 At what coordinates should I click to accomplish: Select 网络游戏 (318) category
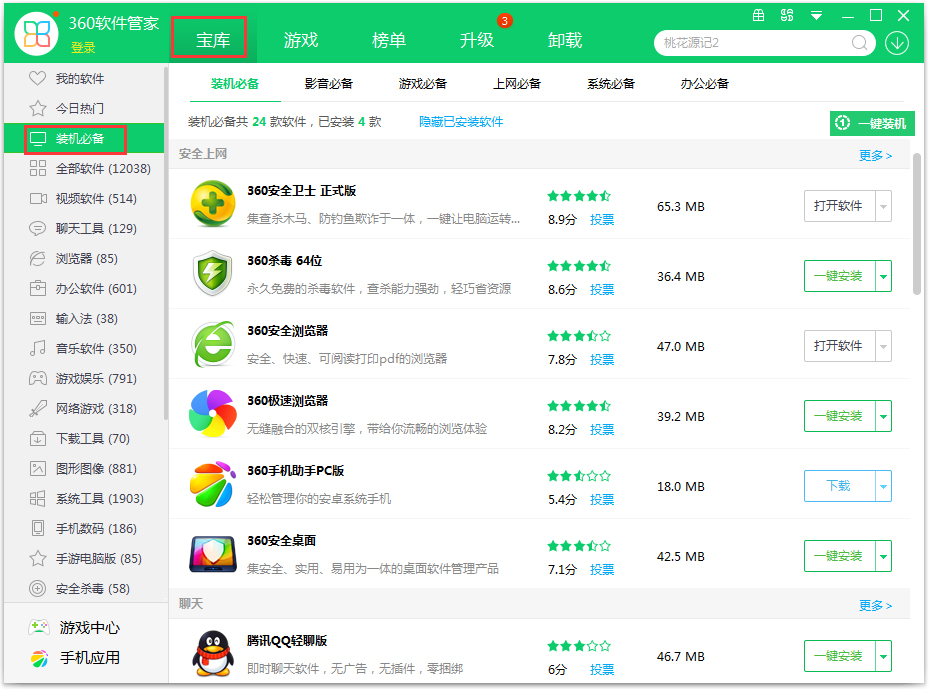click(x=84, y=409)
